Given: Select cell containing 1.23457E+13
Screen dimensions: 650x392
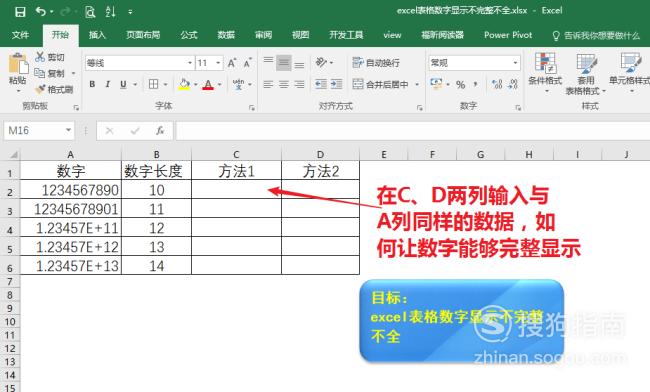Looking at the screenshot, I should [x=71, y=266].
